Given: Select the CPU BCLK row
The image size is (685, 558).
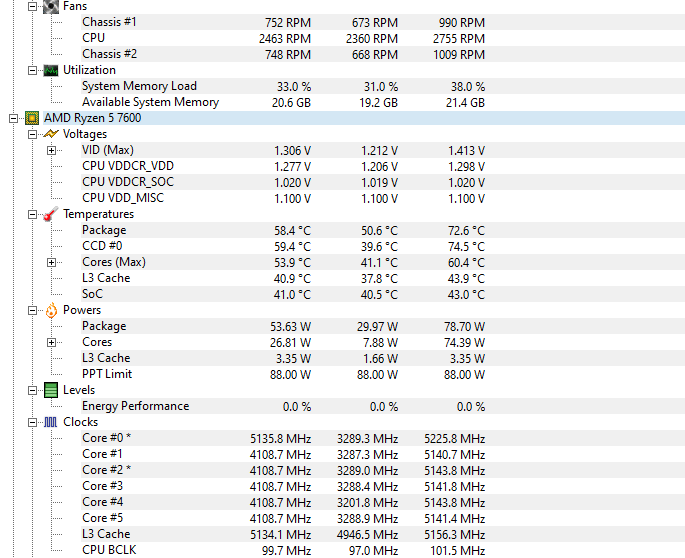Looking at the screenshot, I should pyautogui.click(x=383, y=550).
